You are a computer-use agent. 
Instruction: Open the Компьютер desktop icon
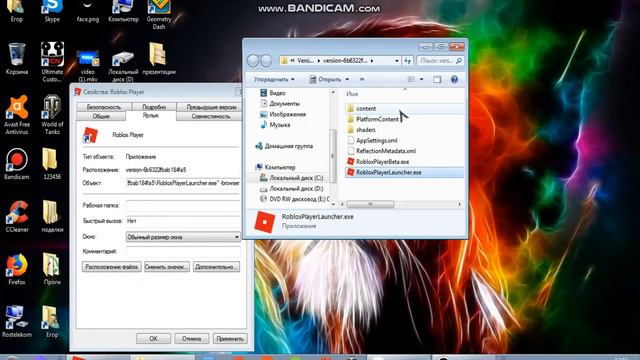click(x=123, y=11)
